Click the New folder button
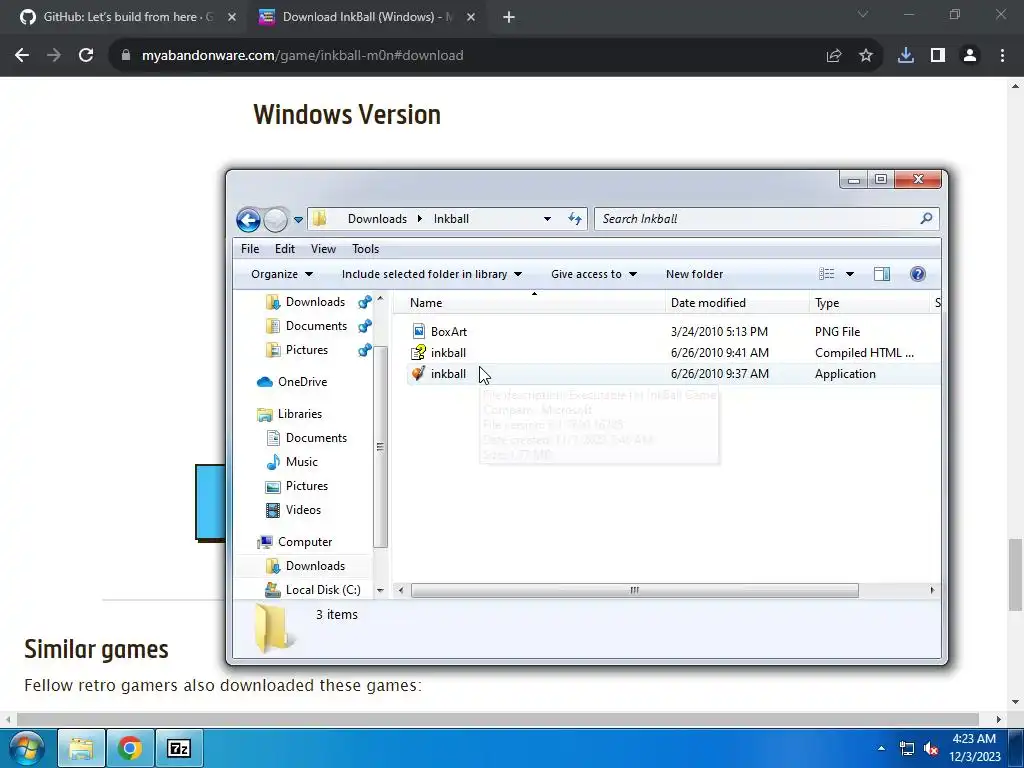Image resolution: width=1024 pixels, height=768 pixels. (x=694, y=274)
